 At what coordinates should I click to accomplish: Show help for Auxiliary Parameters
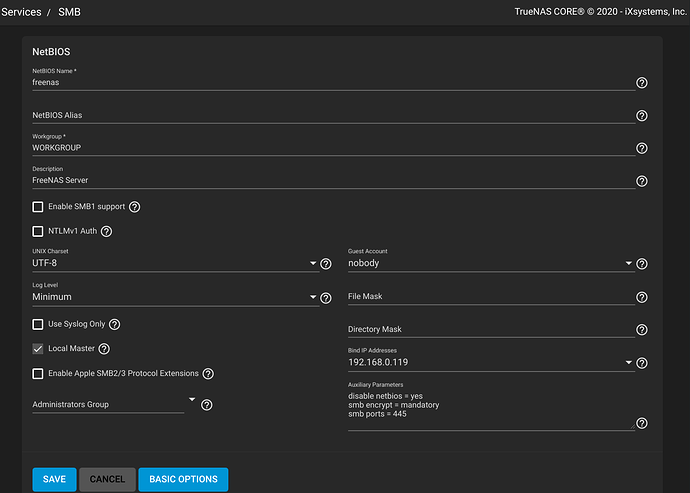tap(642, 423)
